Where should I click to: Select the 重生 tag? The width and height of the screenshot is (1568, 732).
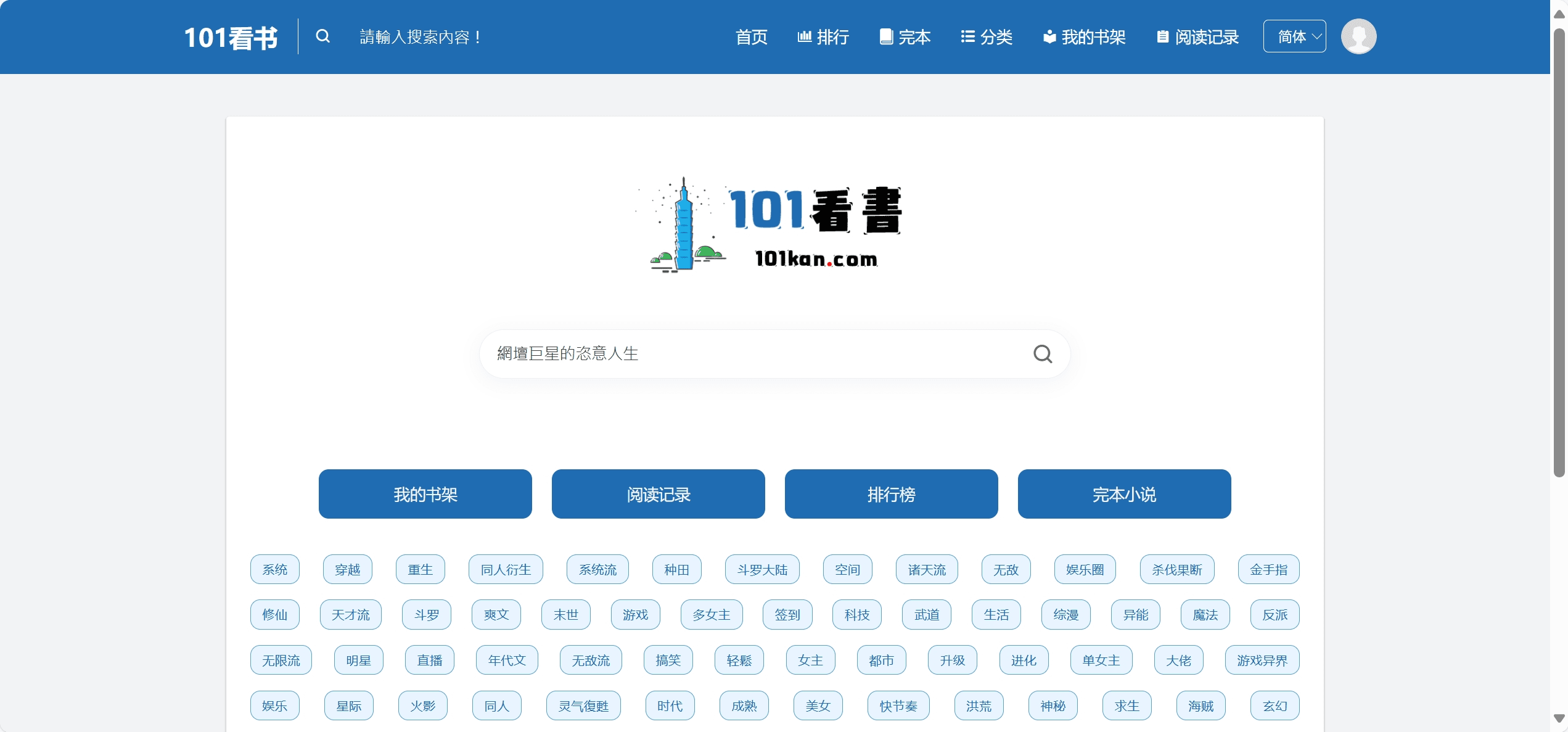point(421,569)
